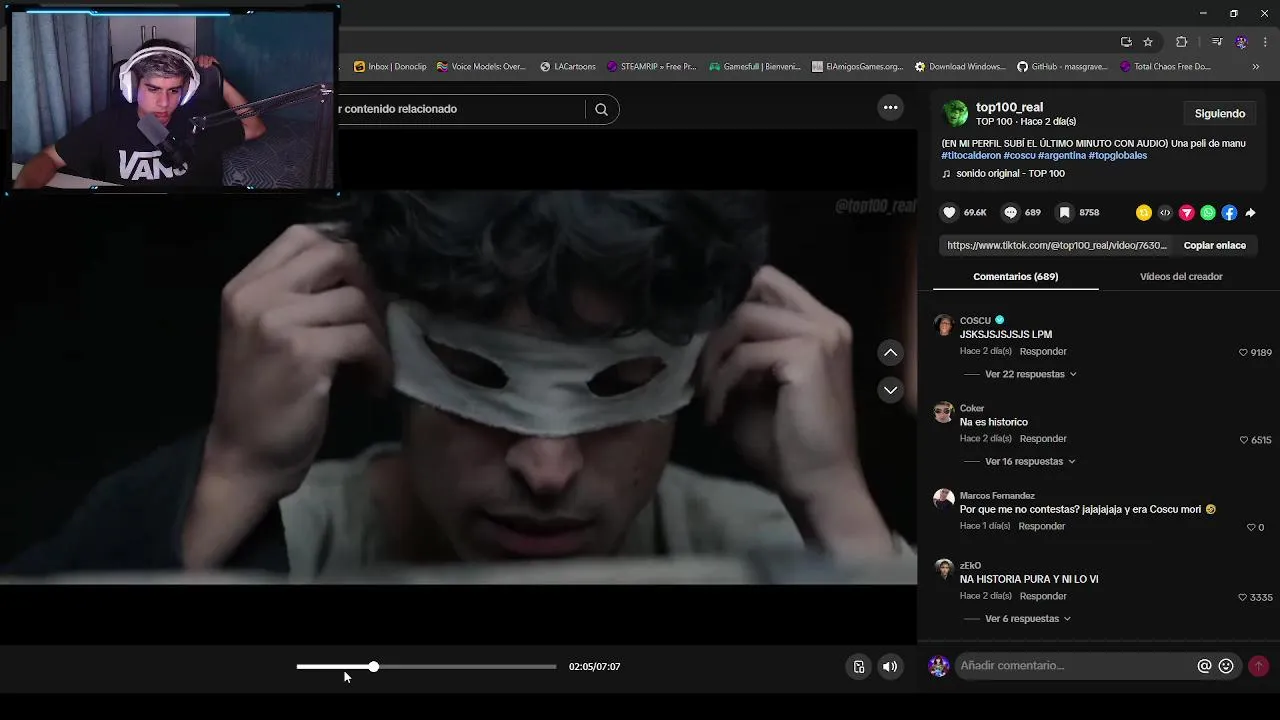Toggle the auto-scroll icon next to volume
The image size is (1280, 720).
(x=858, y=667)
